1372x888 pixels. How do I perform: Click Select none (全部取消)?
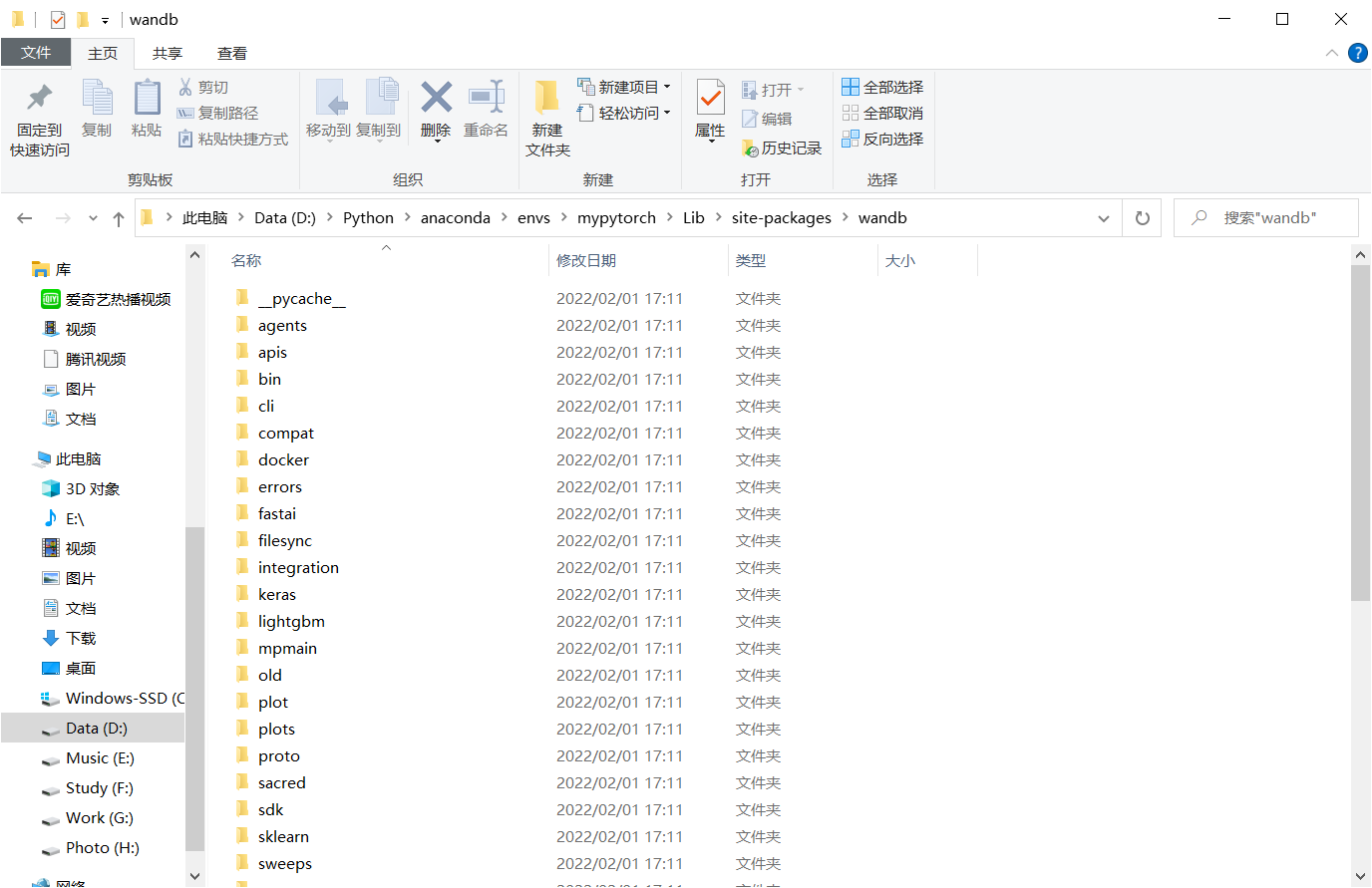(x=882, y=114)
